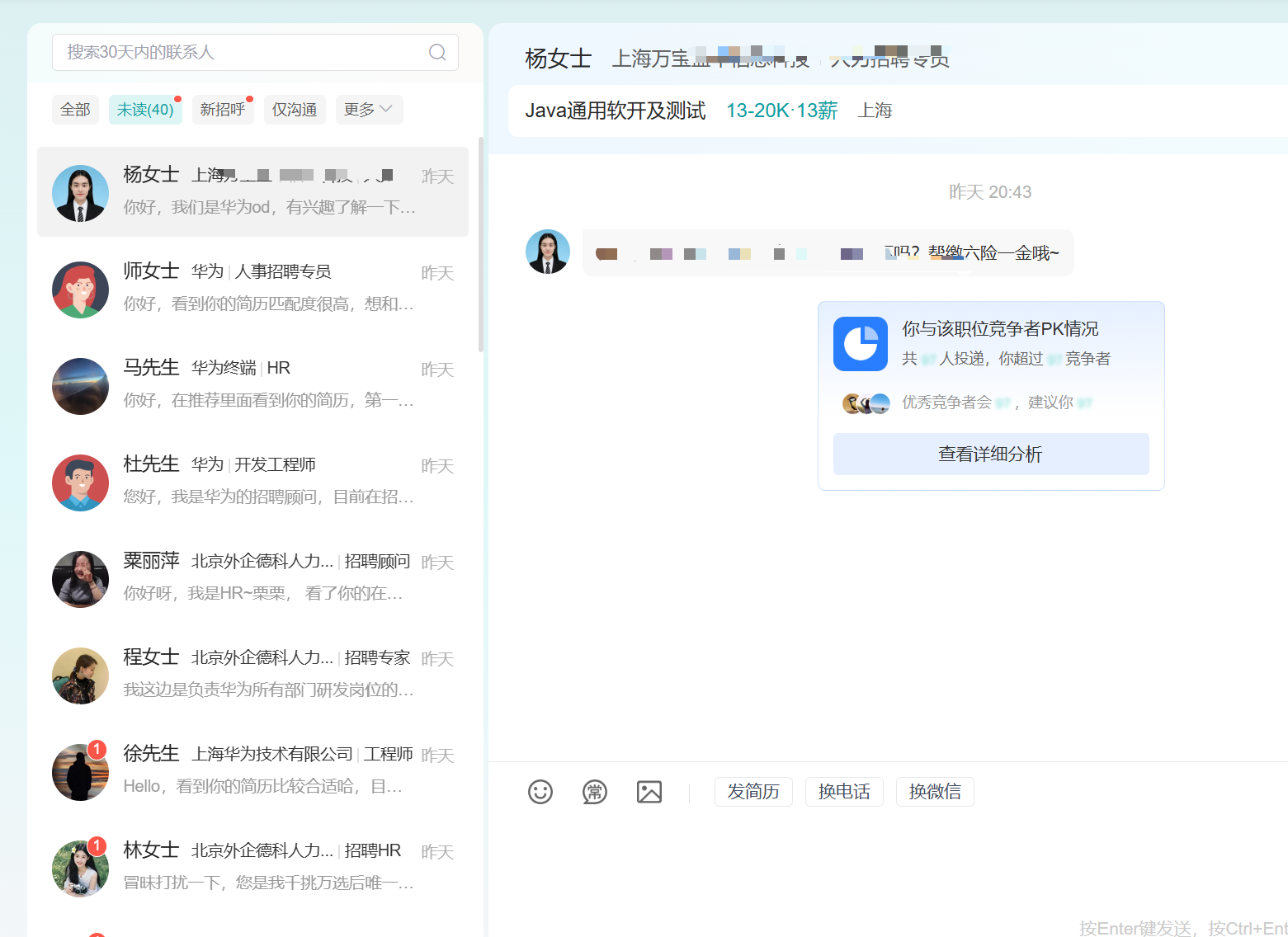The image size is (1288, 937).
Task: Open the conversation with 马先生 华为终端
Action: coord(252,385)
